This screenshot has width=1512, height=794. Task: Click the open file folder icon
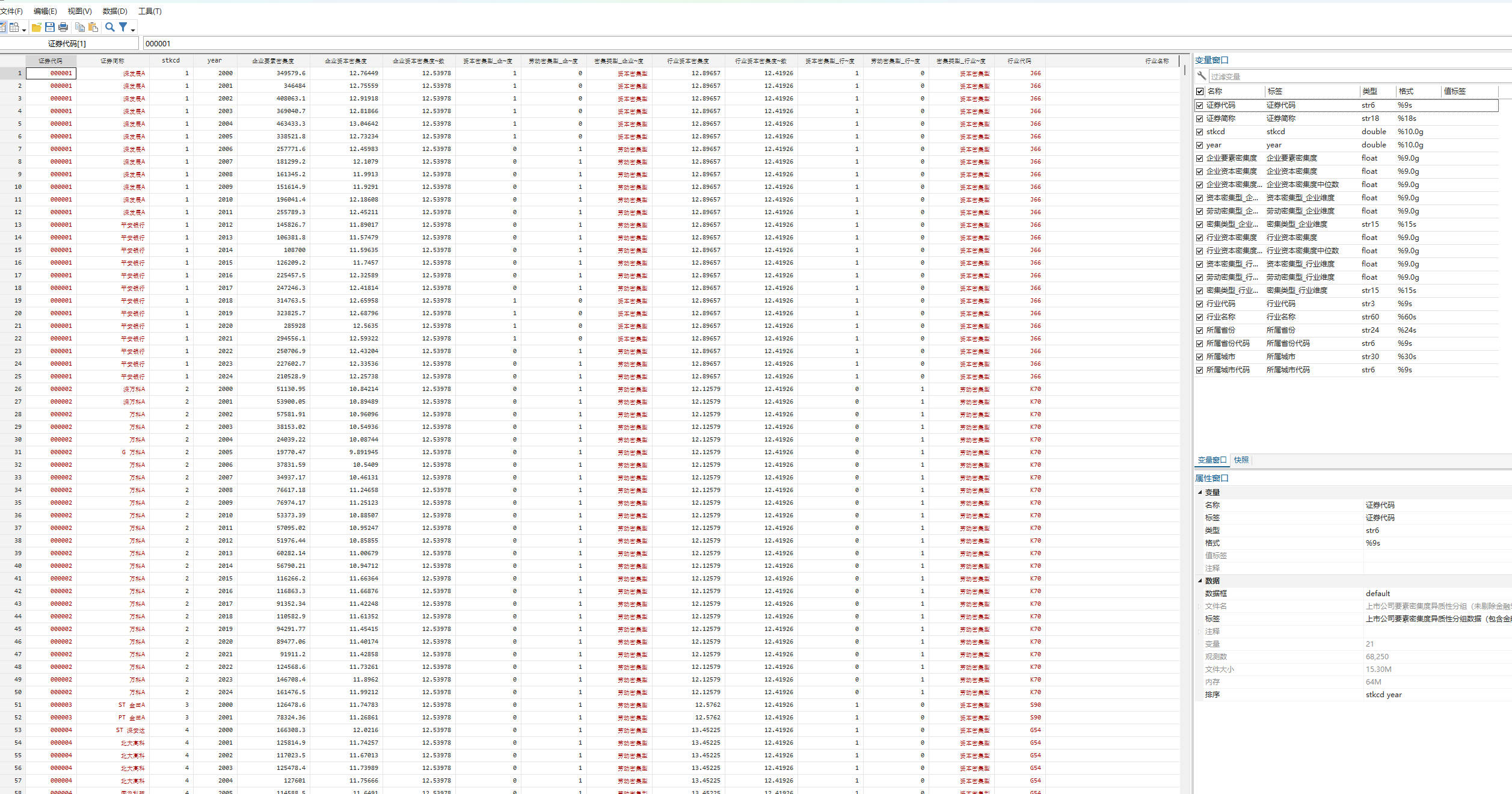(x=37, y=27)
